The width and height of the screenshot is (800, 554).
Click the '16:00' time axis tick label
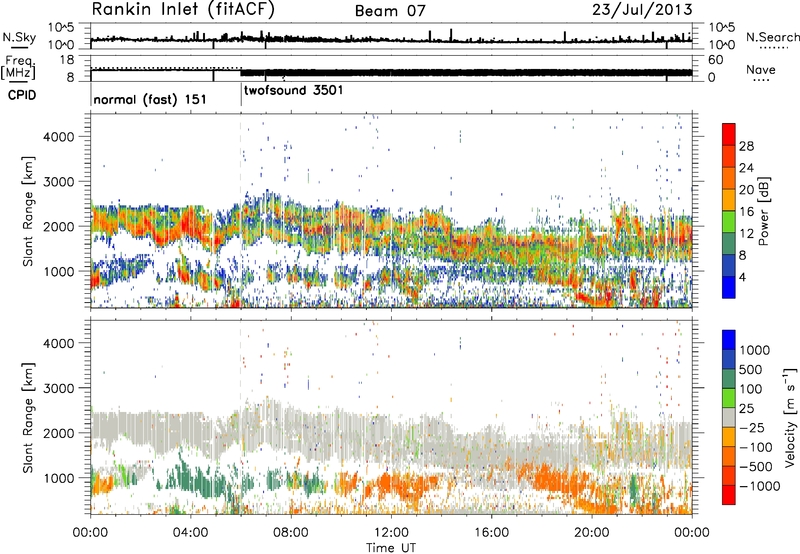(x=491, y=533)
